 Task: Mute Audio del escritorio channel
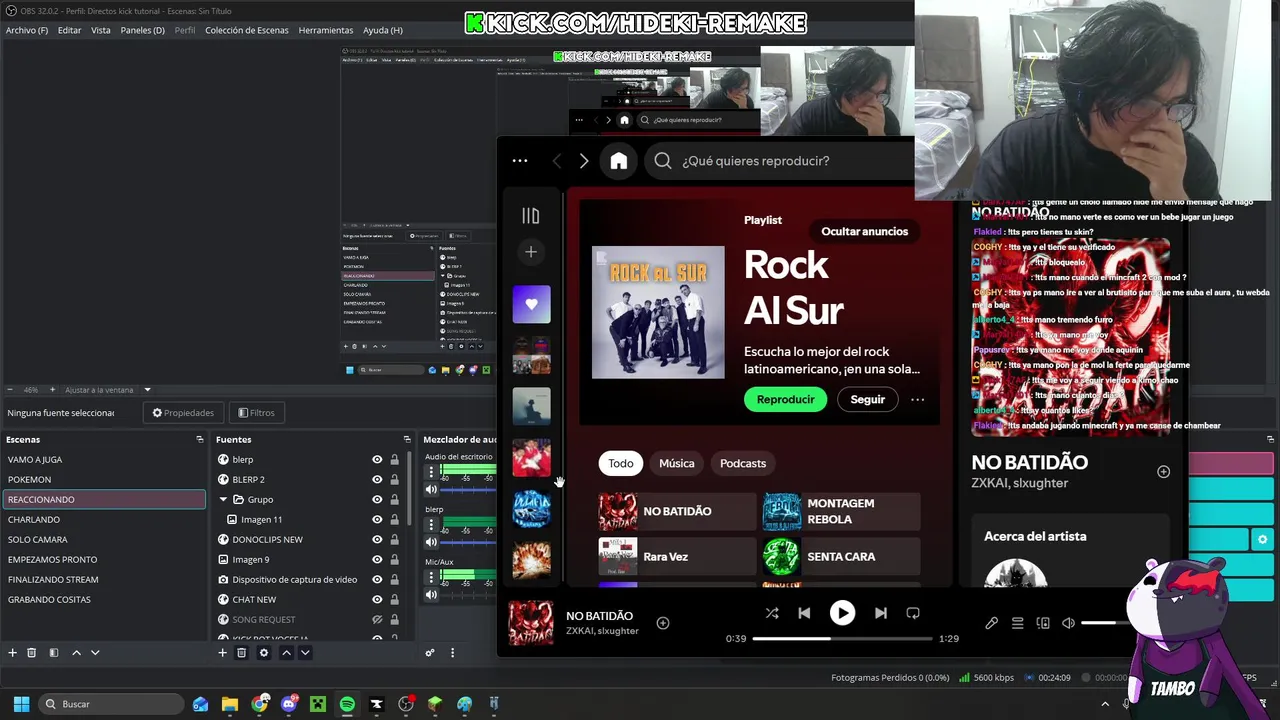(x=431, y=489)
